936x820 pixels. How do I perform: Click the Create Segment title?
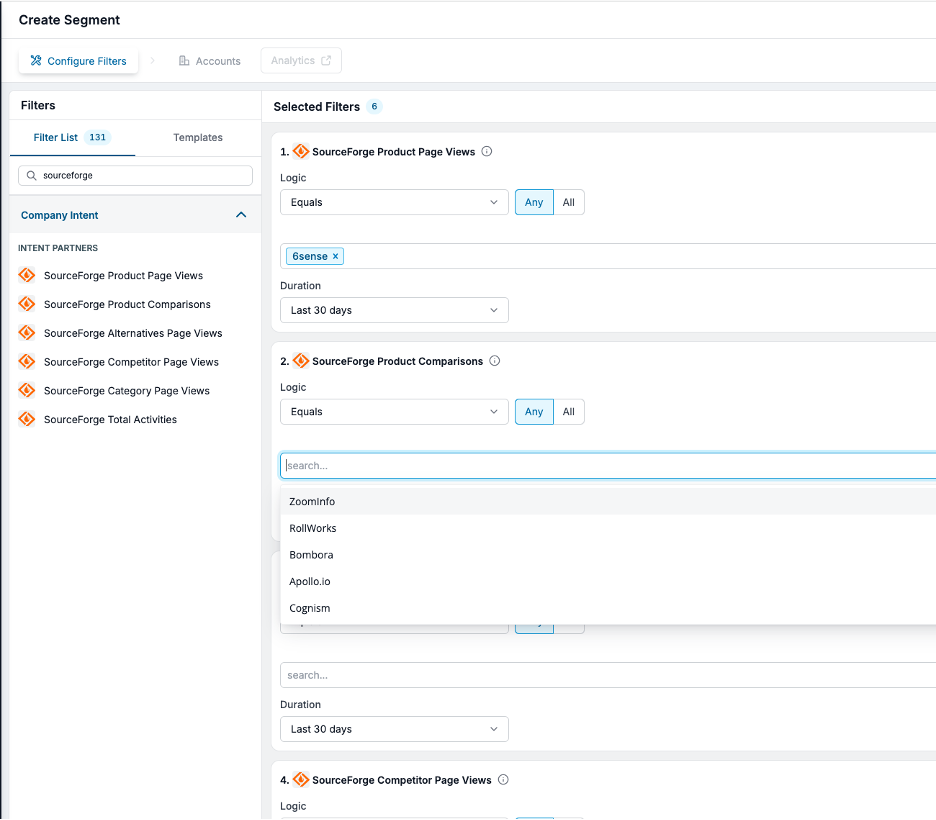point(69,20)
